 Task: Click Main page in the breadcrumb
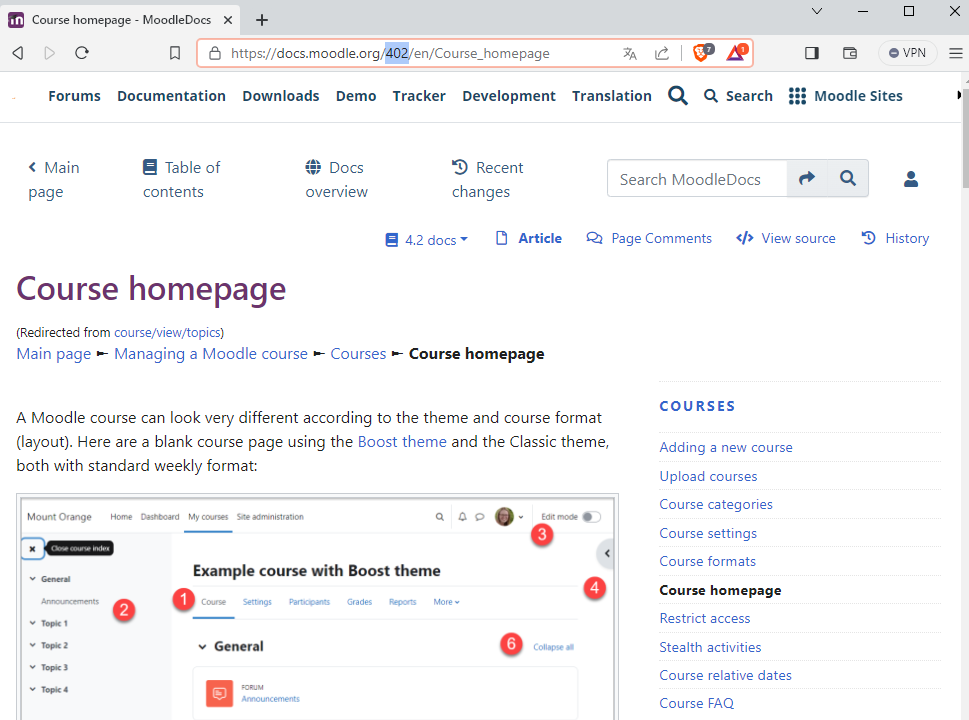54,354
